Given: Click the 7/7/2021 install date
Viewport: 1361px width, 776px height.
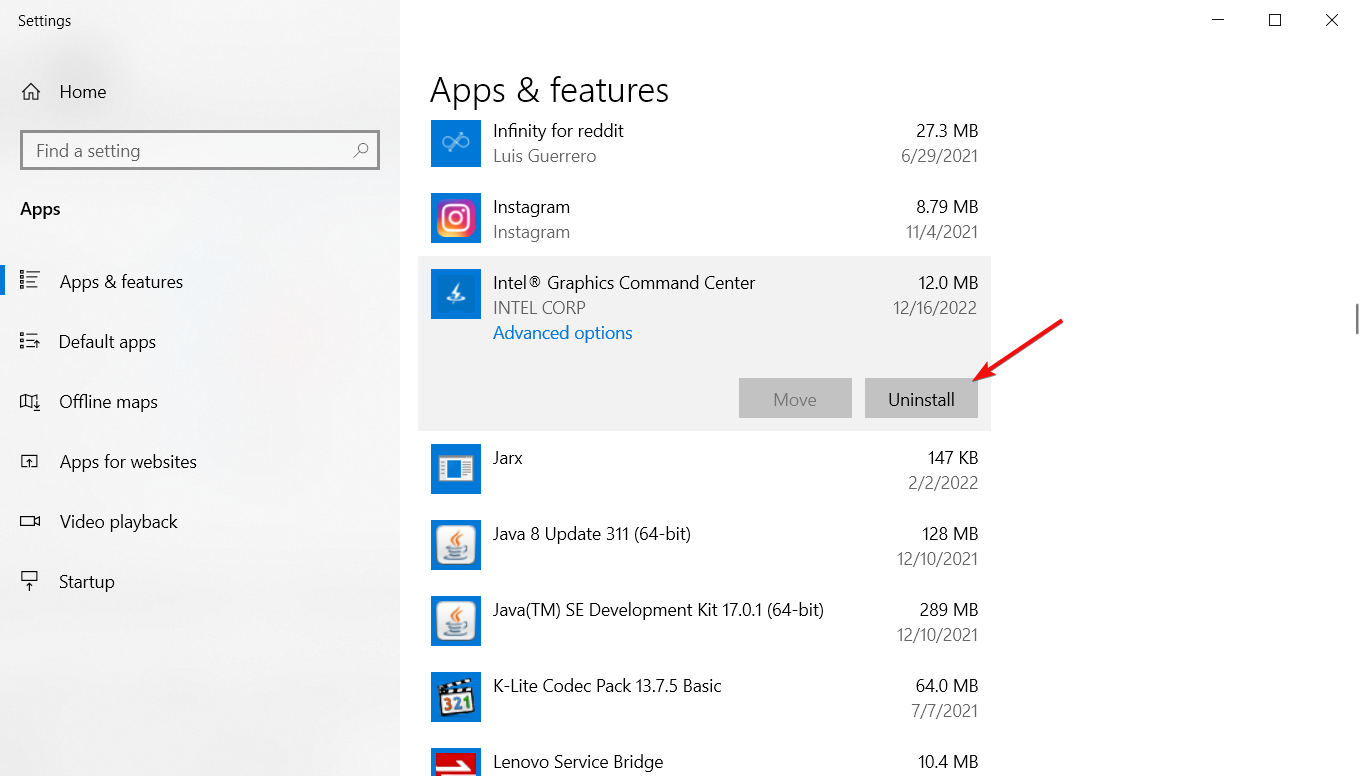Looking at the screenshot, I should [945, 711].
